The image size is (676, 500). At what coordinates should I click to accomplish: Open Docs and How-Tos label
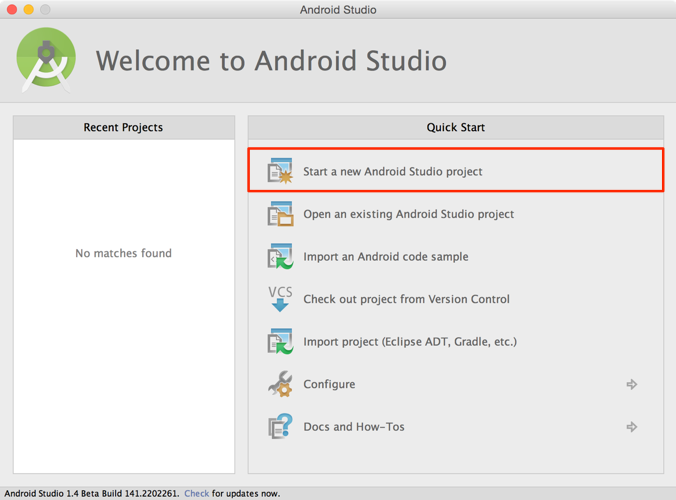(x=354, y=427)
